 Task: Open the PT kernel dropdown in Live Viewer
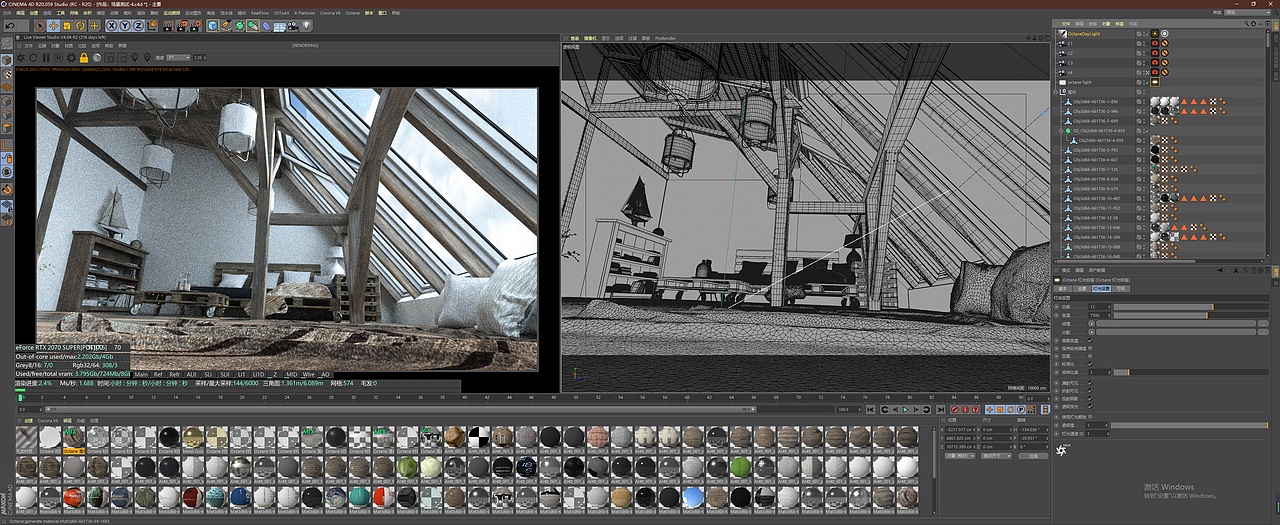pos(178,57)
